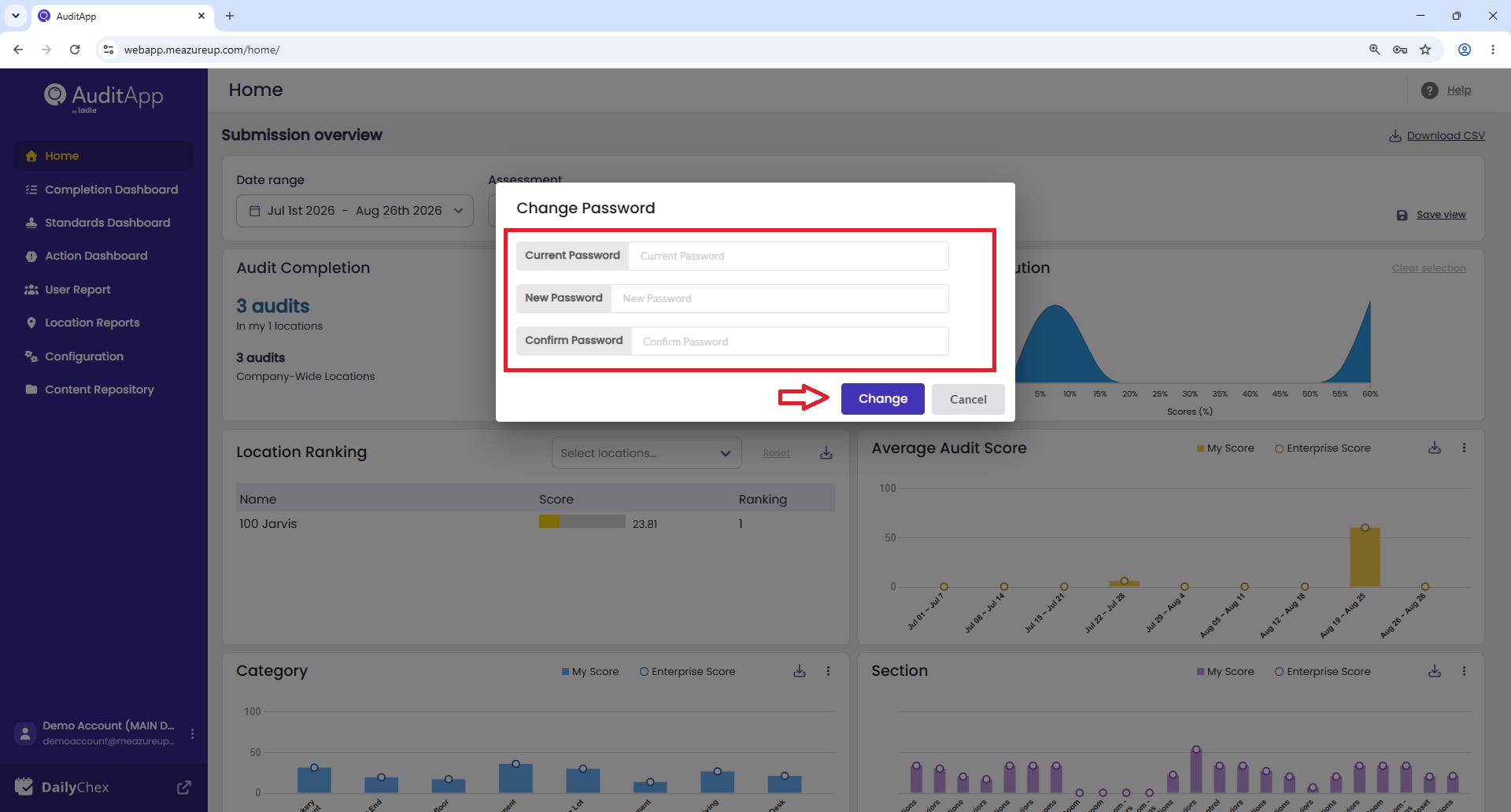
Task: Sort by the Ranking column header
Action: [763, 500]
